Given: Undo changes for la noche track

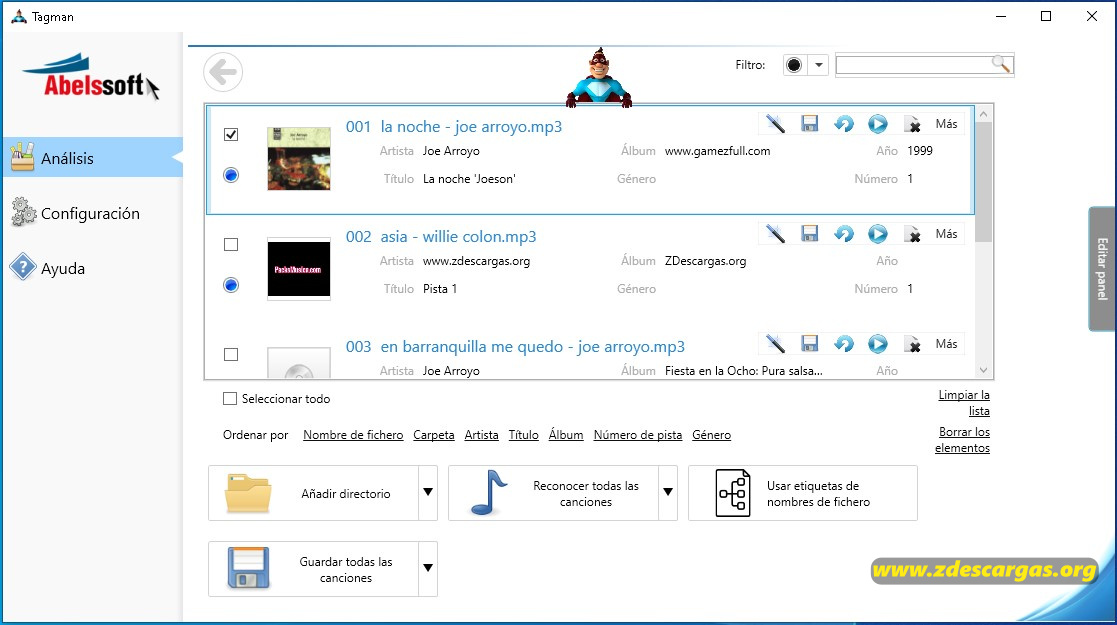Looking at the screenshot, I should click(x=843, y=124).
